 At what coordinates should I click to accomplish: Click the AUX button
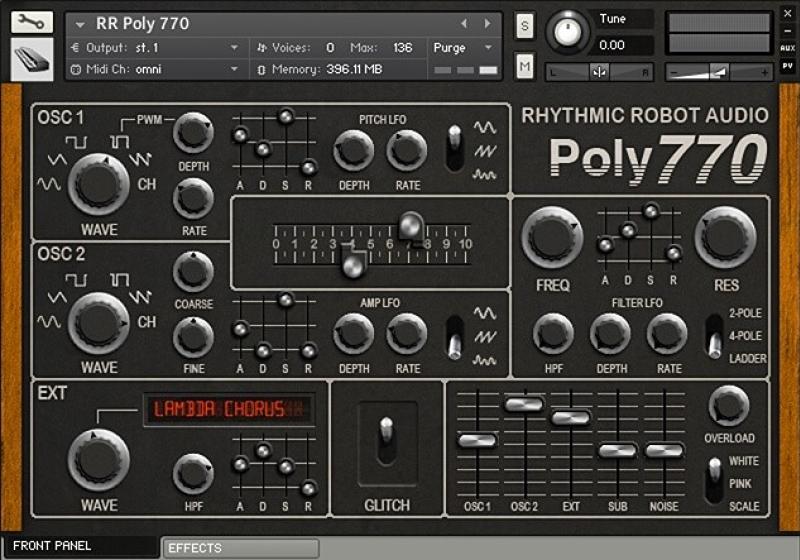[788, 47]
